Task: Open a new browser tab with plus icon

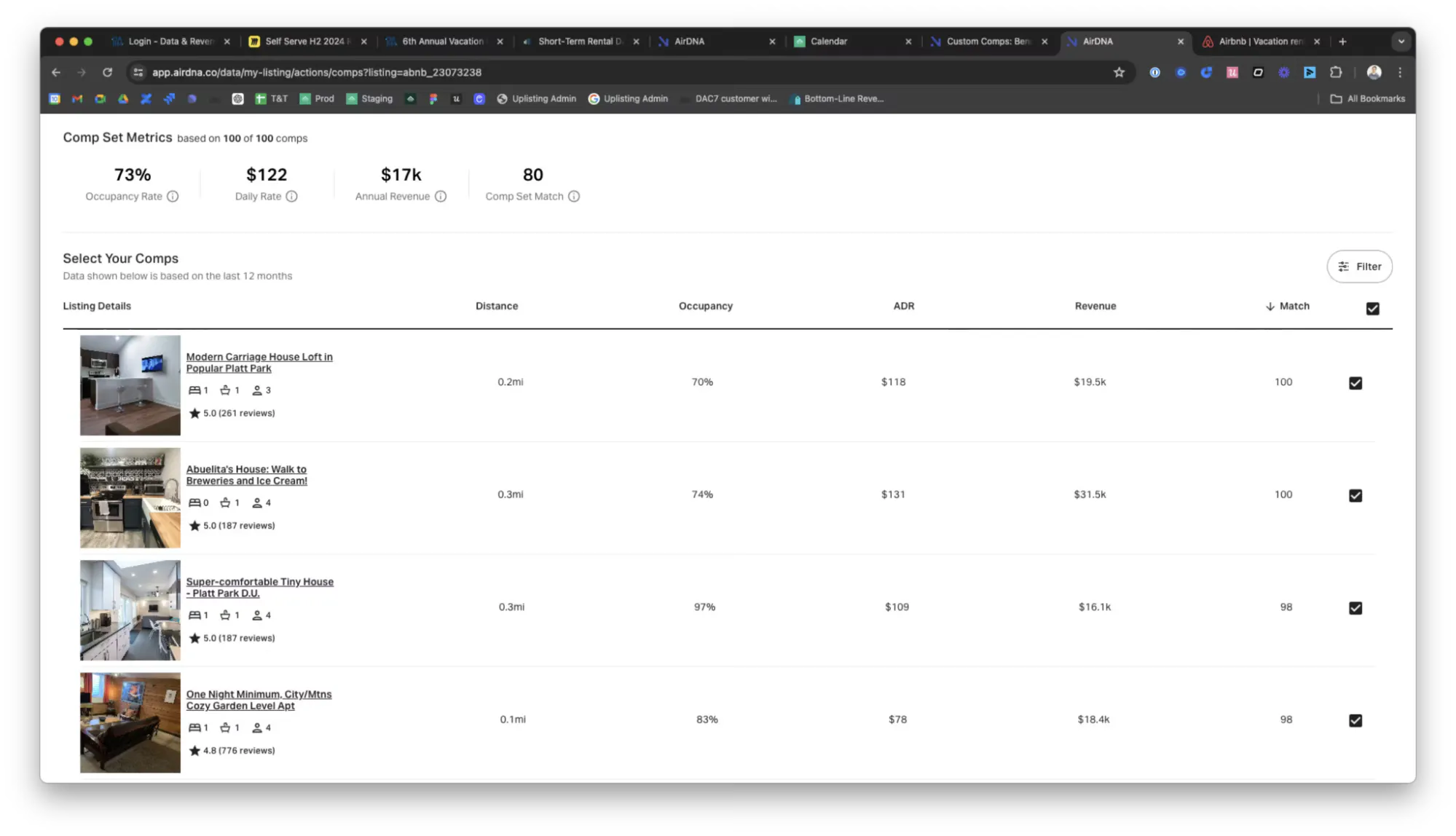Action: [x=1342, y=42]
